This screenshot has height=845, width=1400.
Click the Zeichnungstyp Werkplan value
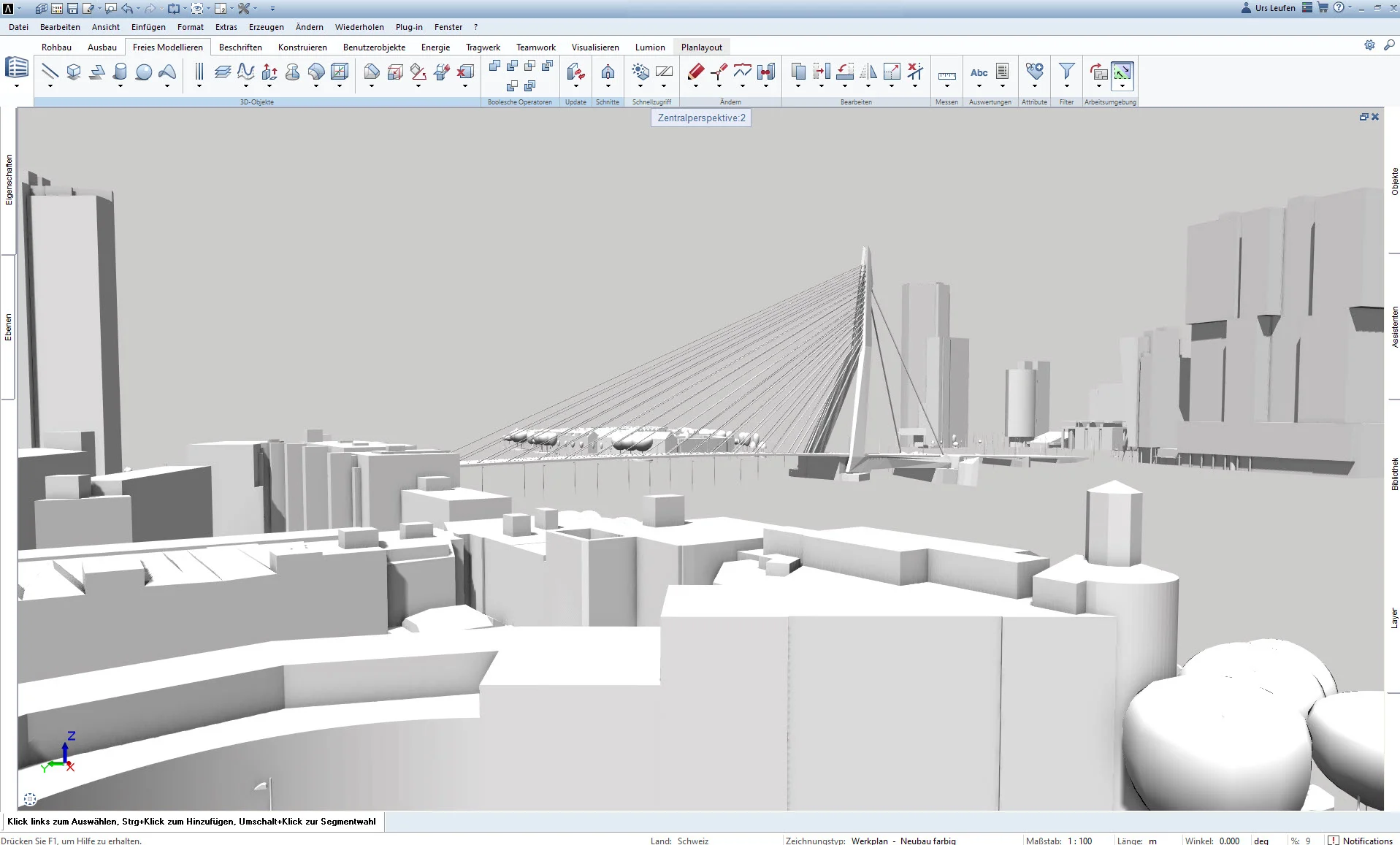(x=903, y=841)
